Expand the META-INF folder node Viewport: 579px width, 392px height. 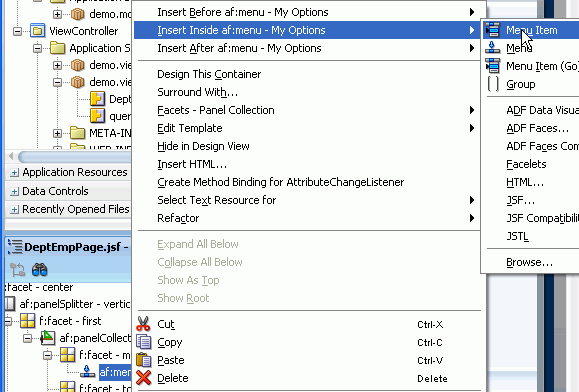pyautogui.click(x=57, y=133)
